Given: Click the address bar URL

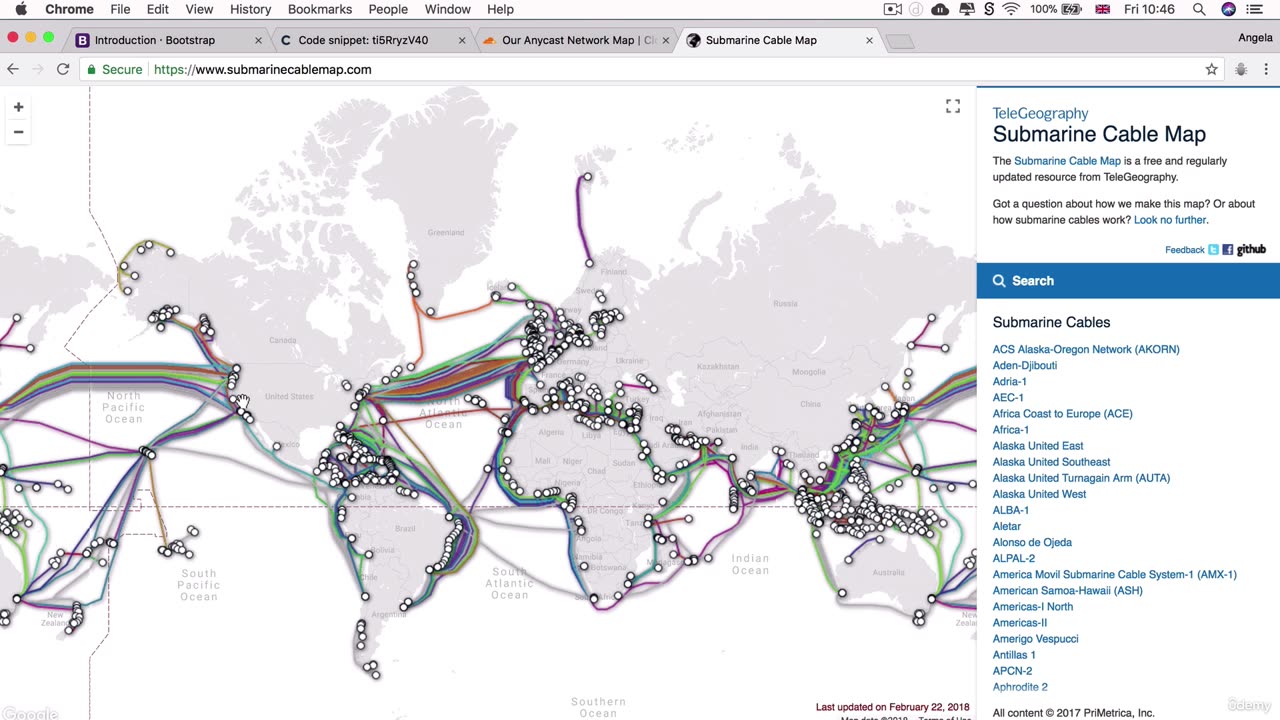Looking at the screenshot, I should coord(263,69).
